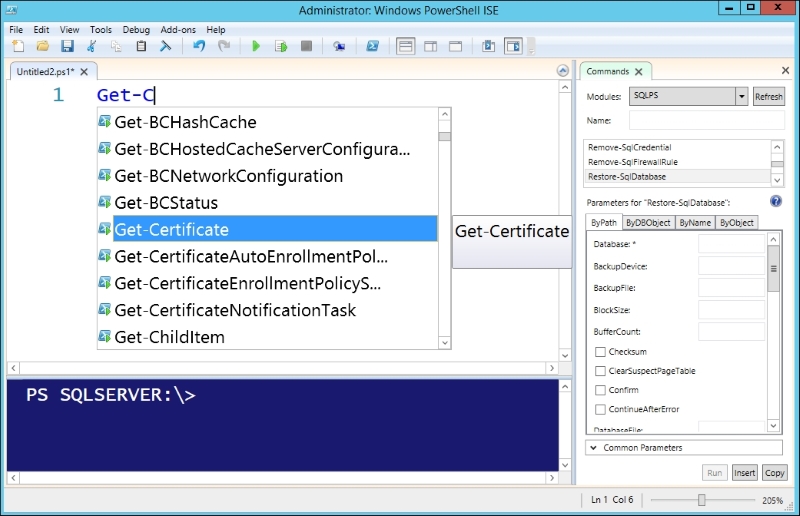This screenshot has height=516, width=800.
Task: Open the Add-ons menu
Action: (x=178, y=30)
